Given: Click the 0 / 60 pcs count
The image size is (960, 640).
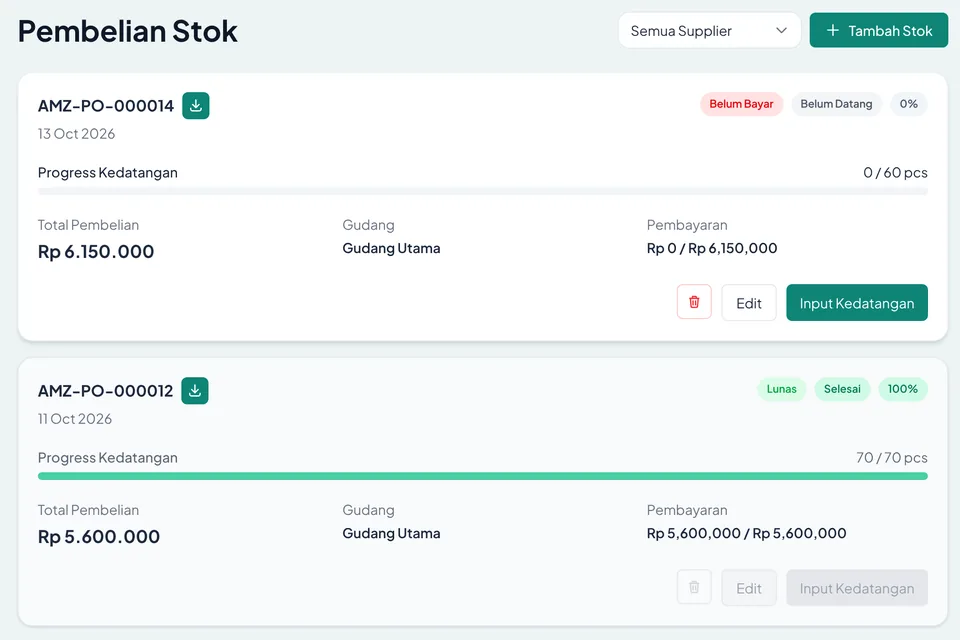Looking at the screenshot, I should 895,173.
